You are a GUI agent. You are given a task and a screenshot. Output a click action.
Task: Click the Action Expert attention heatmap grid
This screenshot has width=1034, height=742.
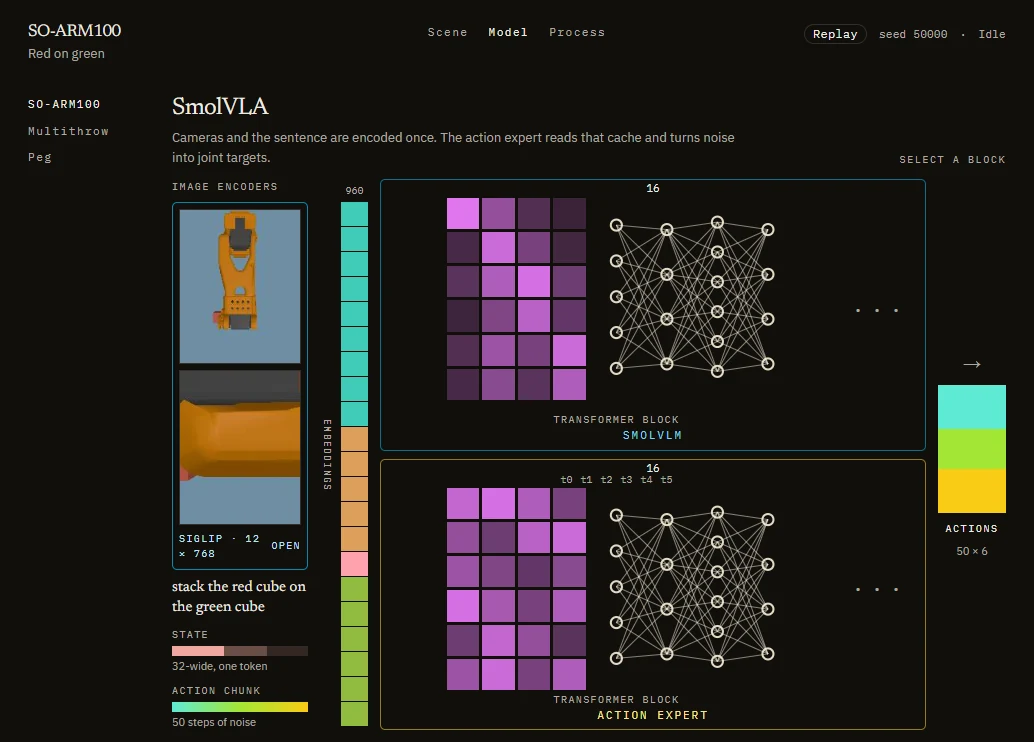pyautogui.click(x=516, y=589)
